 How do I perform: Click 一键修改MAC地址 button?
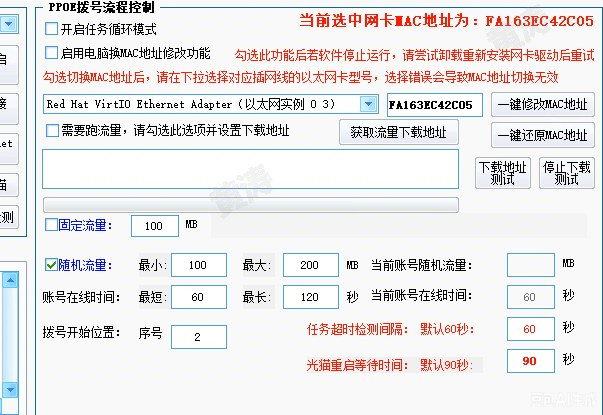543,105
